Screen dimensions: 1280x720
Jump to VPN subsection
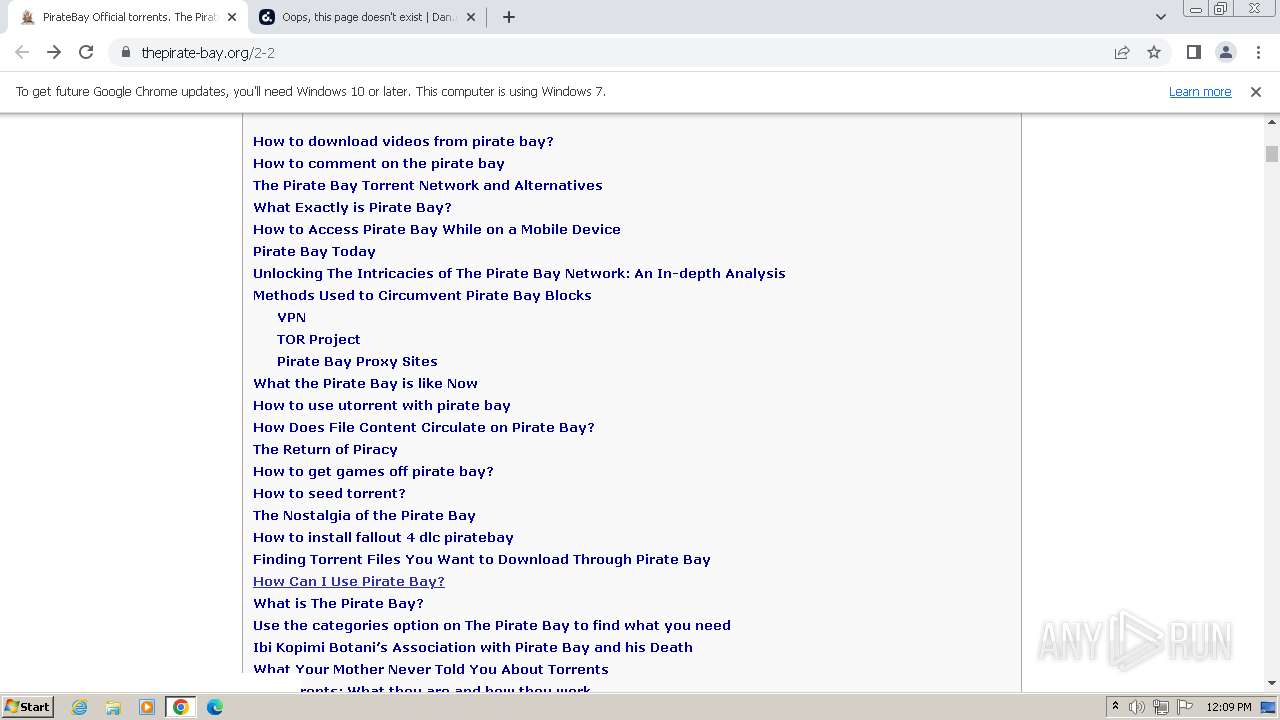(x=291, y=317)
